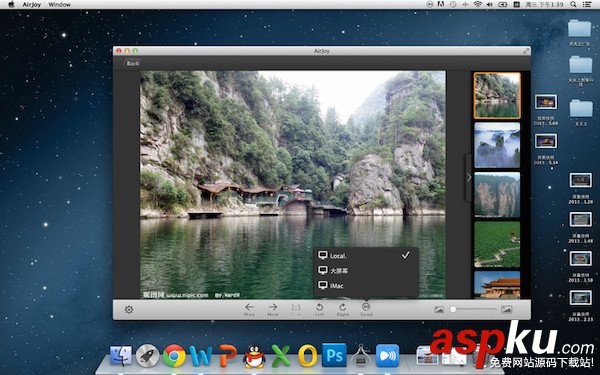Click the volume icon in menu bar
The image size is (600, 375).
coord(489,4)
